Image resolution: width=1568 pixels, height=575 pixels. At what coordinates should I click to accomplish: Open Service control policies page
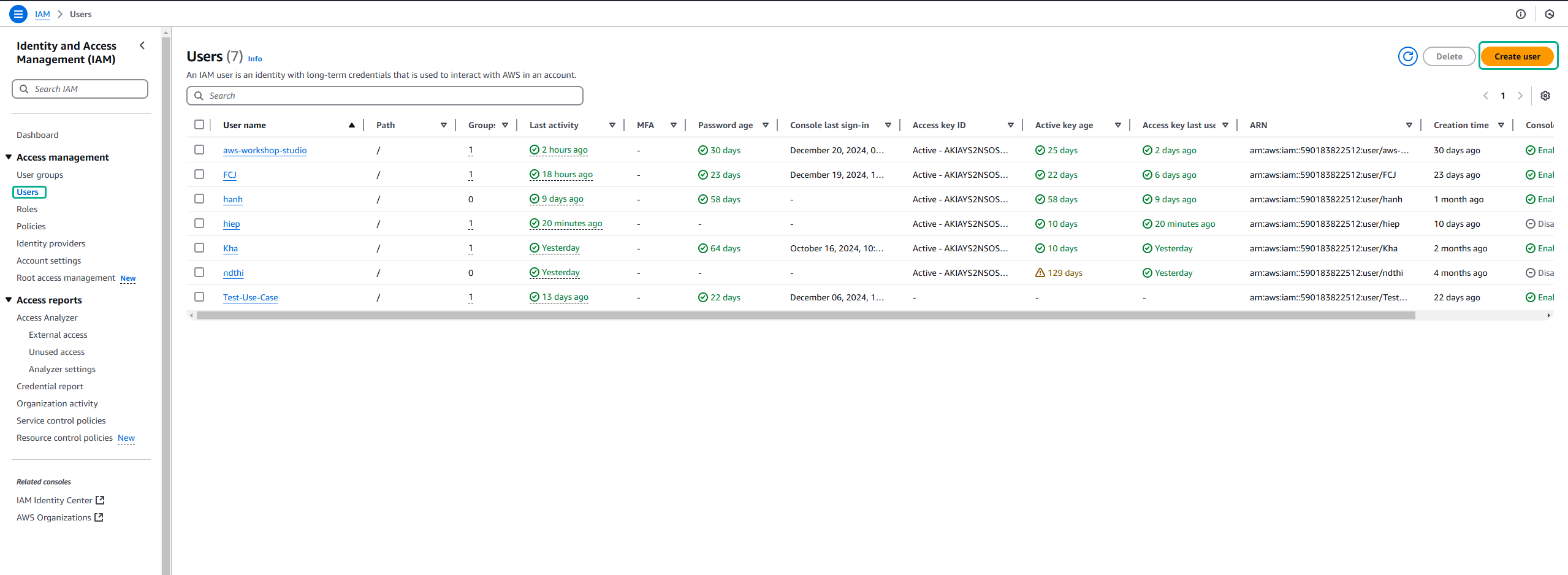click(x=61, y=421)
